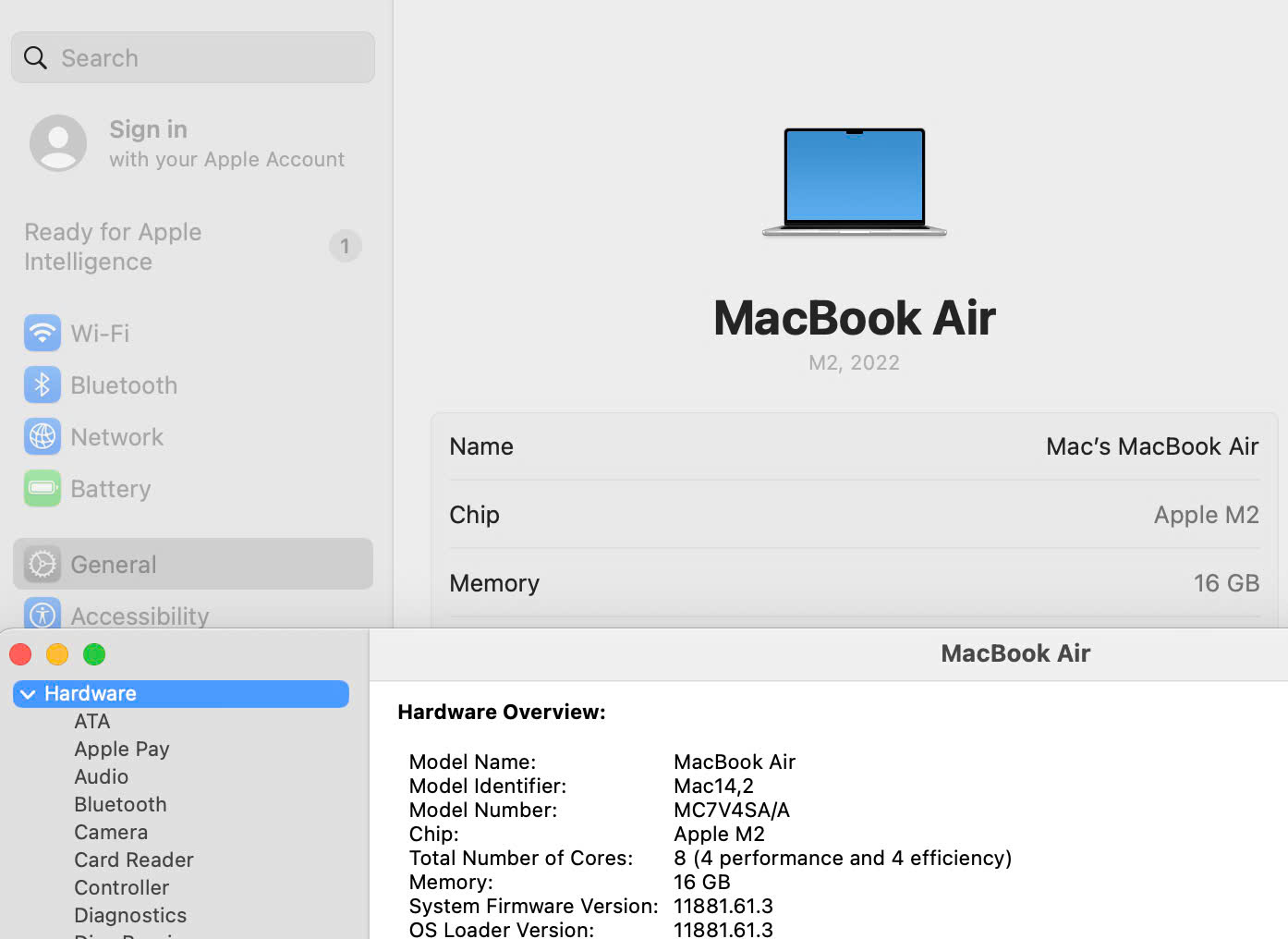
Task: Click Sign in with your Apple Account
Action: pyautogui.click(x=225, y=143)
